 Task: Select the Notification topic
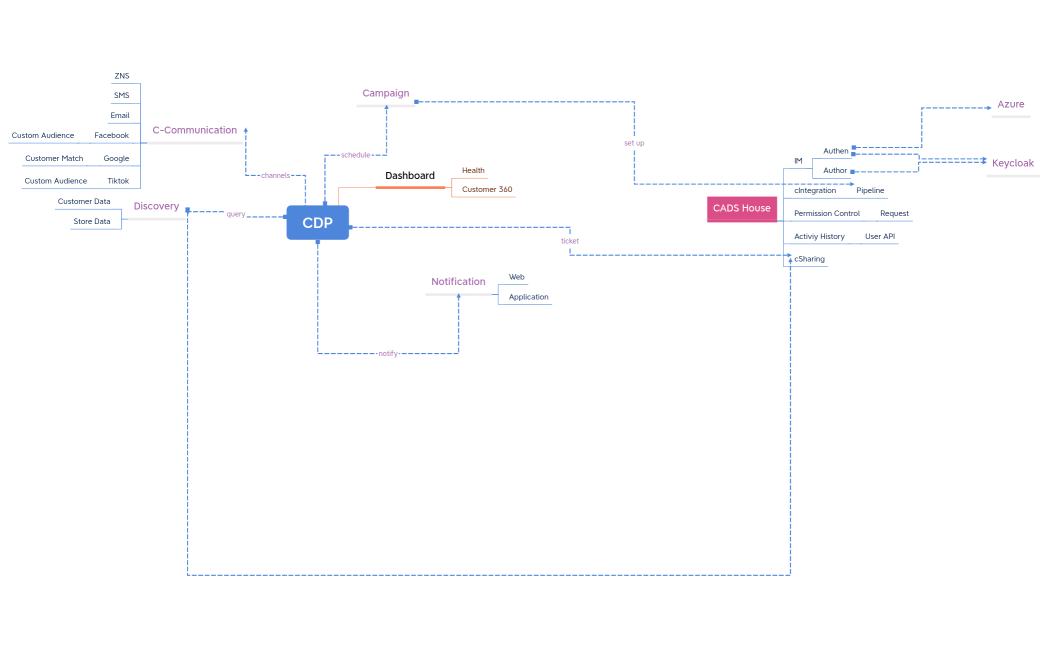[x=458, y=282]
